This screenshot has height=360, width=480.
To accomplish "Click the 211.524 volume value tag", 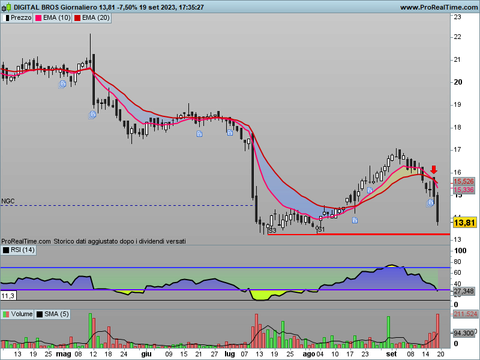I will point(465,314).
